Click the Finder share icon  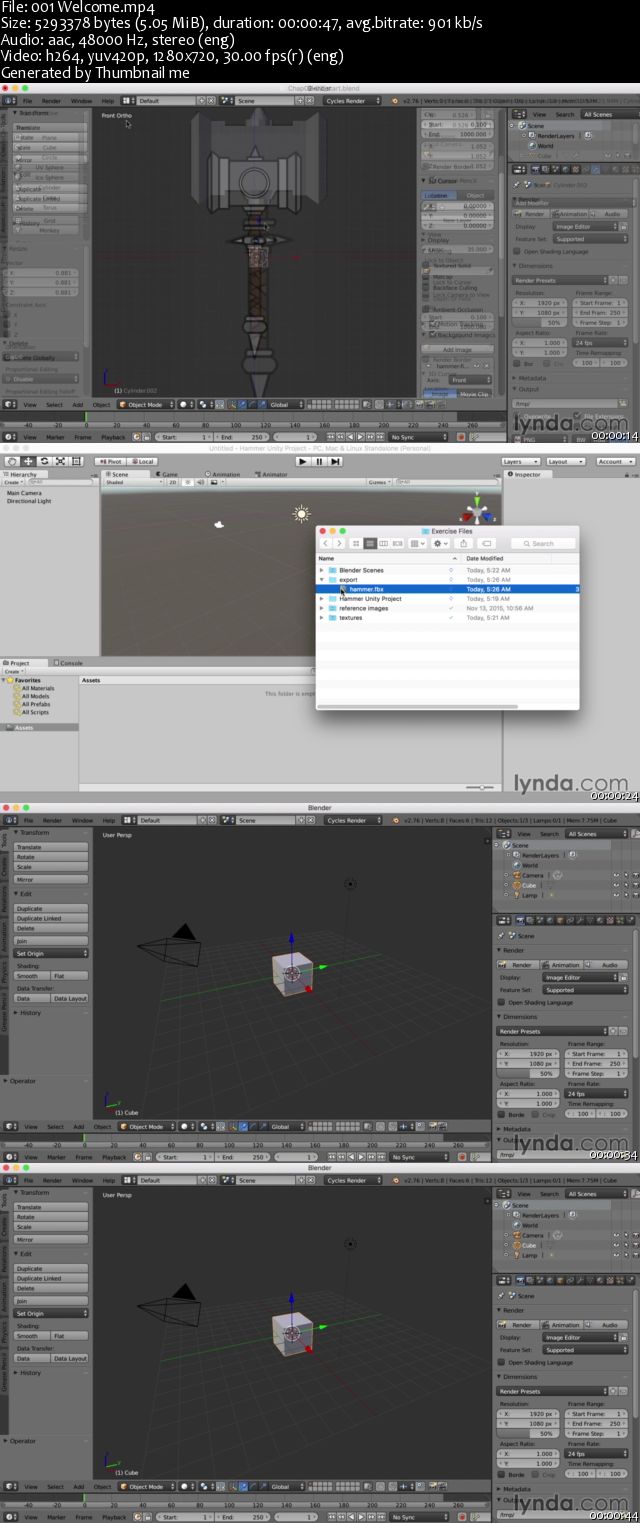464,543
